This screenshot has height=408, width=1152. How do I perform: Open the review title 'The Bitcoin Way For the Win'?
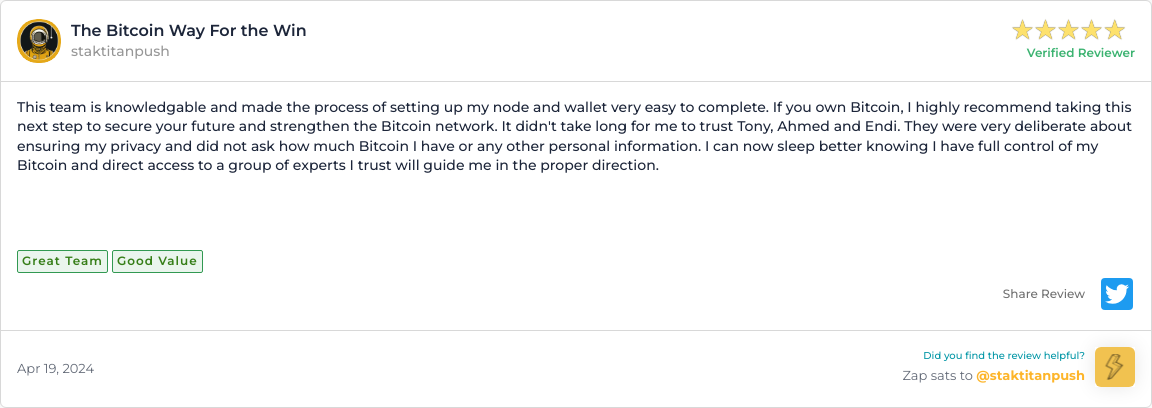pyautogui.click(x=188, y=30)
